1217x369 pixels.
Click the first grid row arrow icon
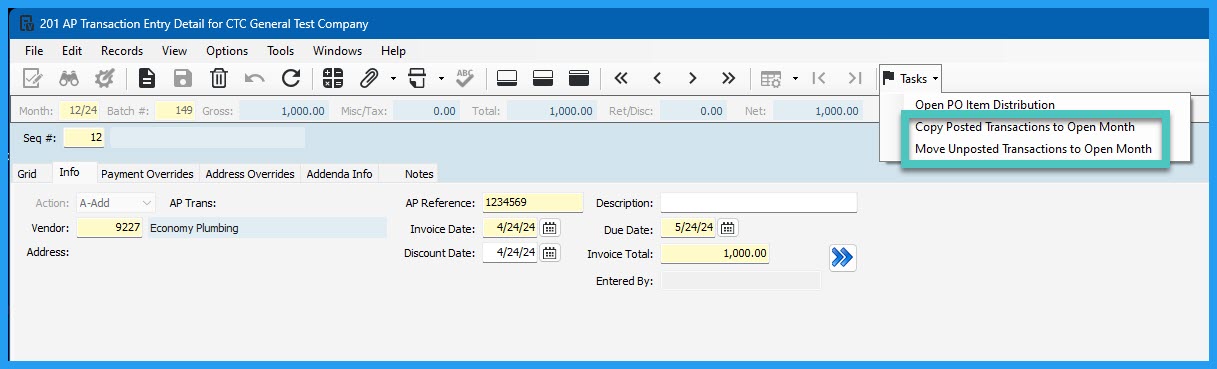[x=818, y=78]
